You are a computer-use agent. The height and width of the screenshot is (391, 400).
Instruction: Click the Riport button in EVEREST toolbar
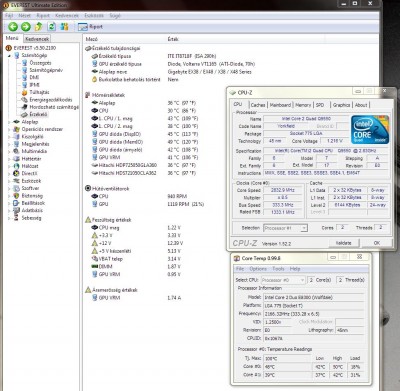point(90,27)
